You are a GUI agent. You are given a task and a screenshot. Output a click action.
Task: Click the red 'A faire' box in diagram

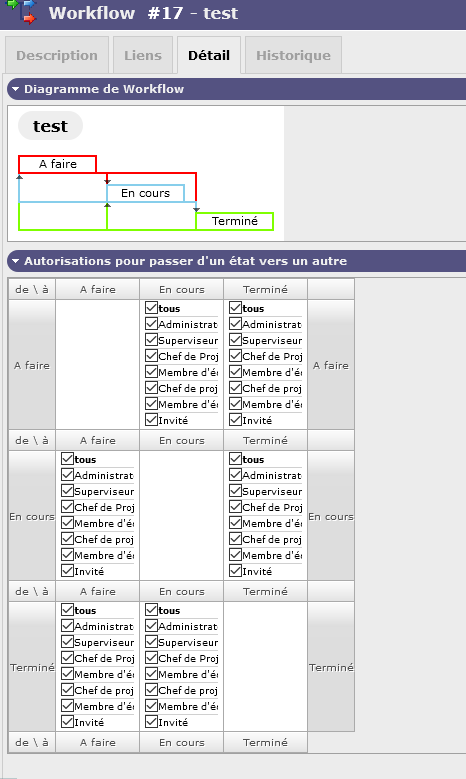tap(58, 164)
